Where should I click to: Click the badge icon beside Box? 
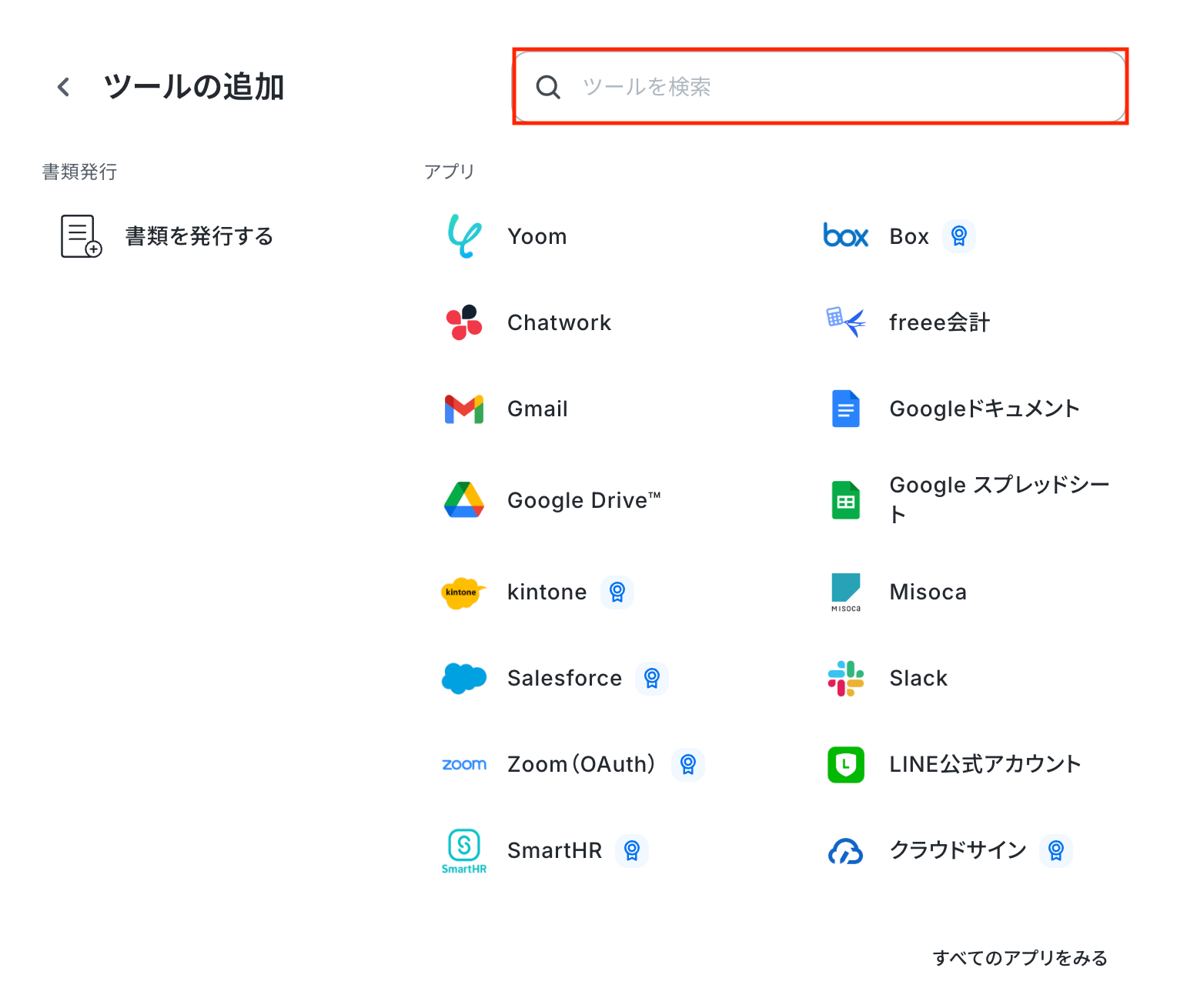tap(959, 236)
